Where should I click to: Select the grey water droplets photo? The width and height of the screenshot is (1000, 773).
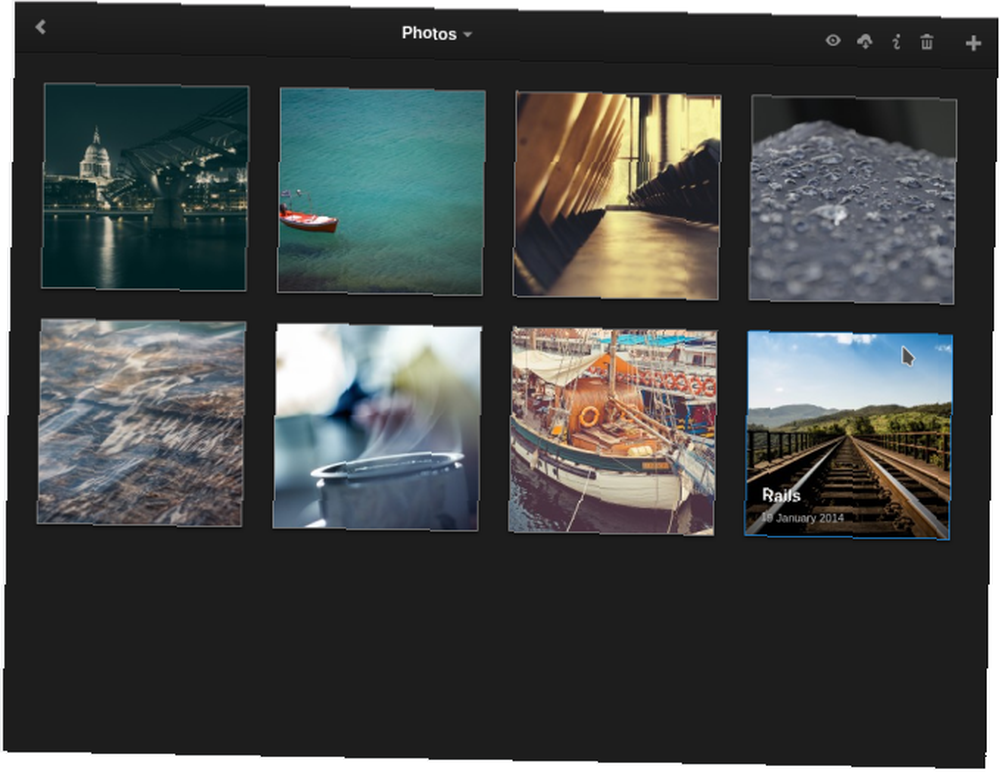[852, 200]
